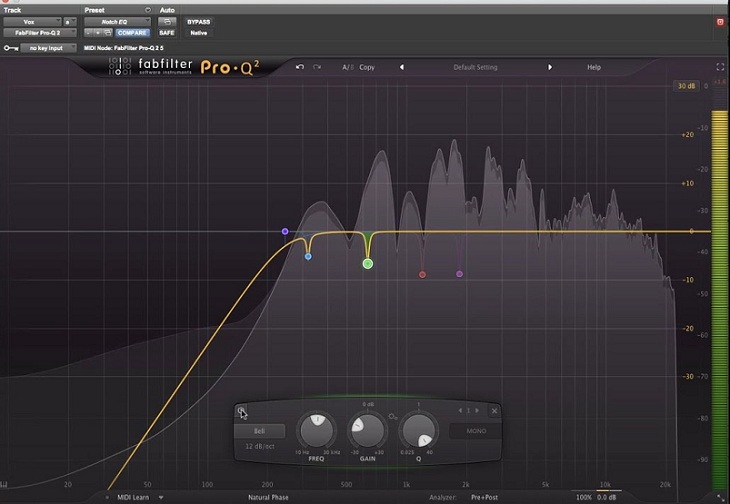Click the automation enable icon under Auto
This screenshot has width=730, height=504.
pyautogui.click(x=167, y=22)
